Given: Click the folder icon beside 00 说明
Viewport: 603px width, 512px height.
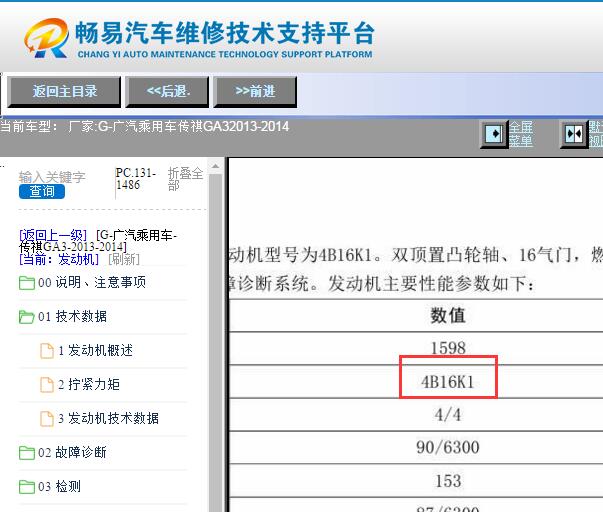Looking at the screenshot, I should [x=27, y=283].
